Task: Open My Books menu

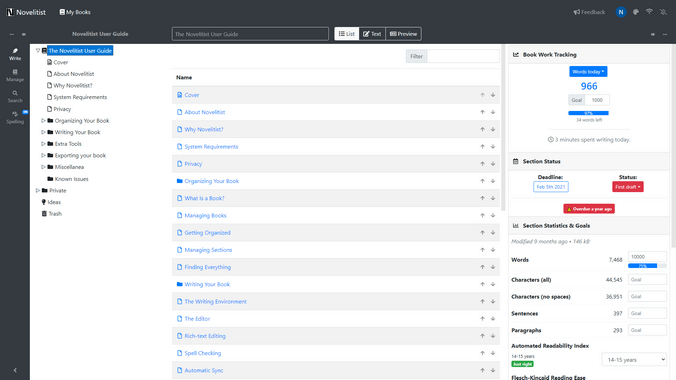Action: [75, 12]
